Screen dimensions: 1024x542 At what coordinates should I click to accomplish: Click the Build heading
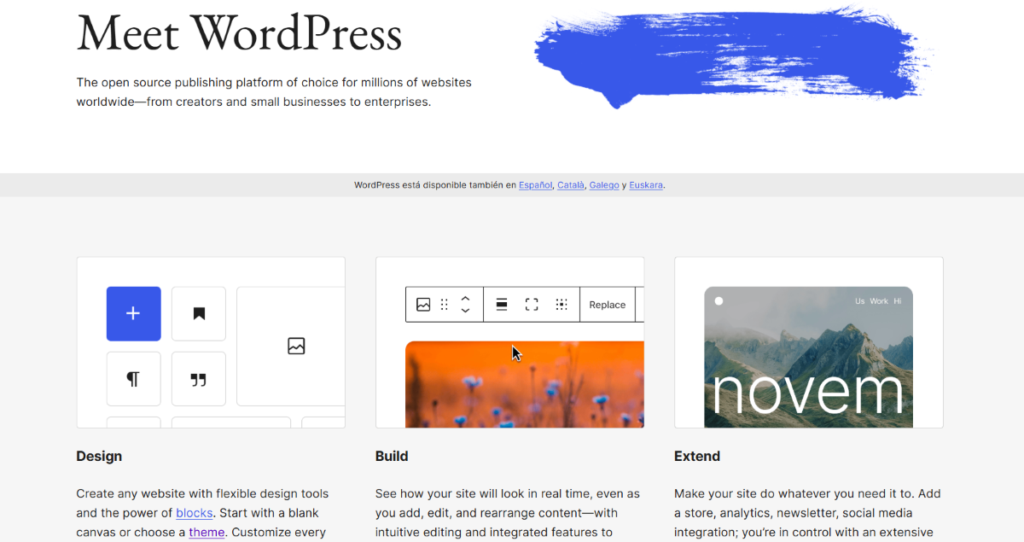tap(391, 456)
